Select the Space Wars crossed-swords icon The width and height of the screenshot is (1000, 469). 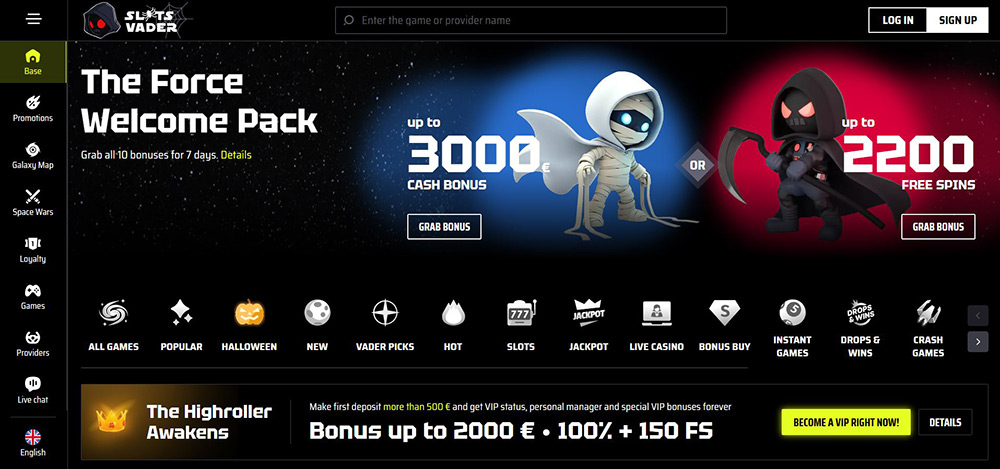pos(33,196)
